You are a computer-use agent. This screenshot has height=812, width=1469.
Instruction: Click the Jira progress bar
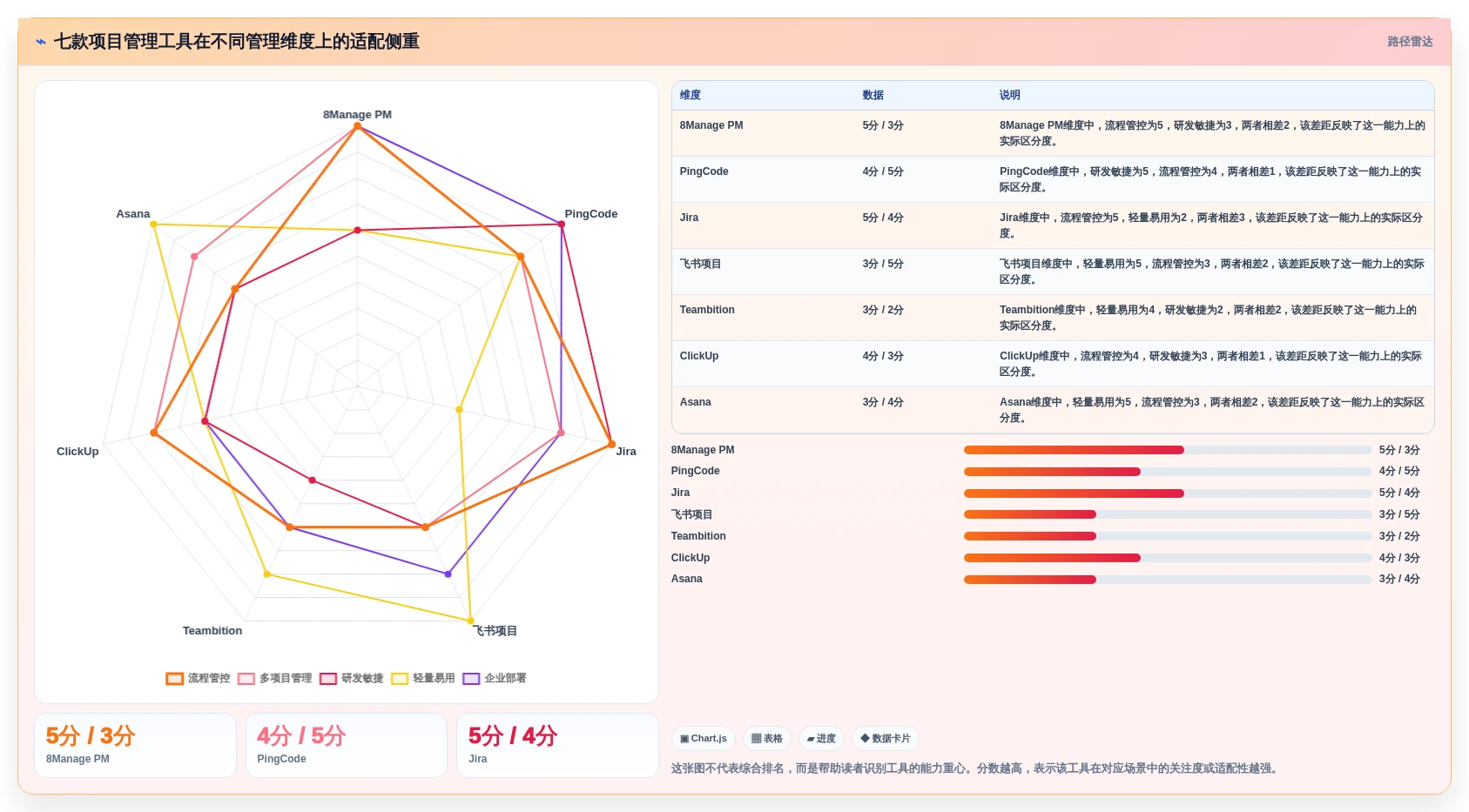1168,493
